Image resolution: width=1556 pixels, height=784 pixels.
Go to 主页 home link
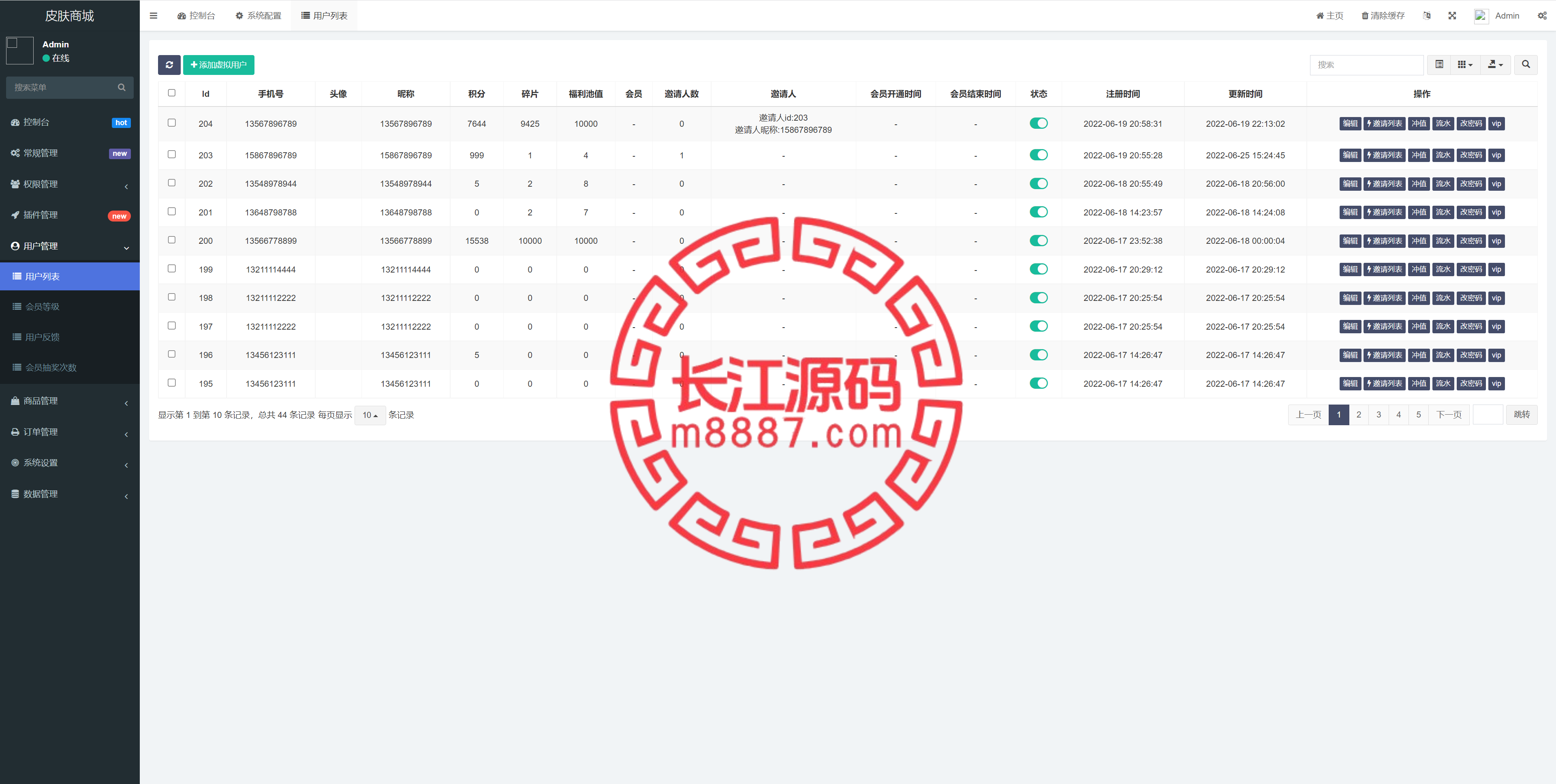click(x=1329, y=16)
